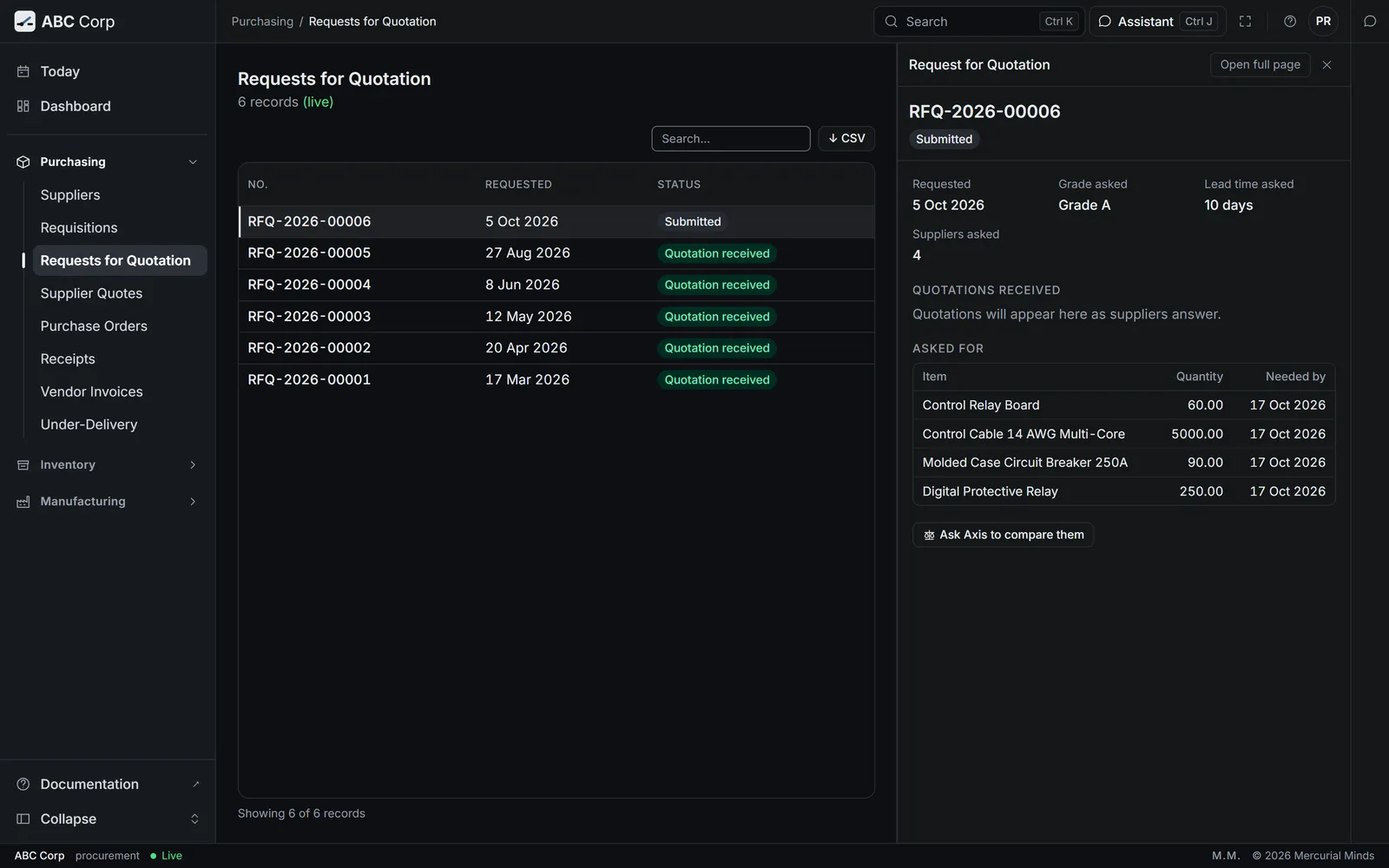Focus the records Search input field
Image resolution: width=1389 pixels, height=868 pixels.
click(x=731, y=139)
